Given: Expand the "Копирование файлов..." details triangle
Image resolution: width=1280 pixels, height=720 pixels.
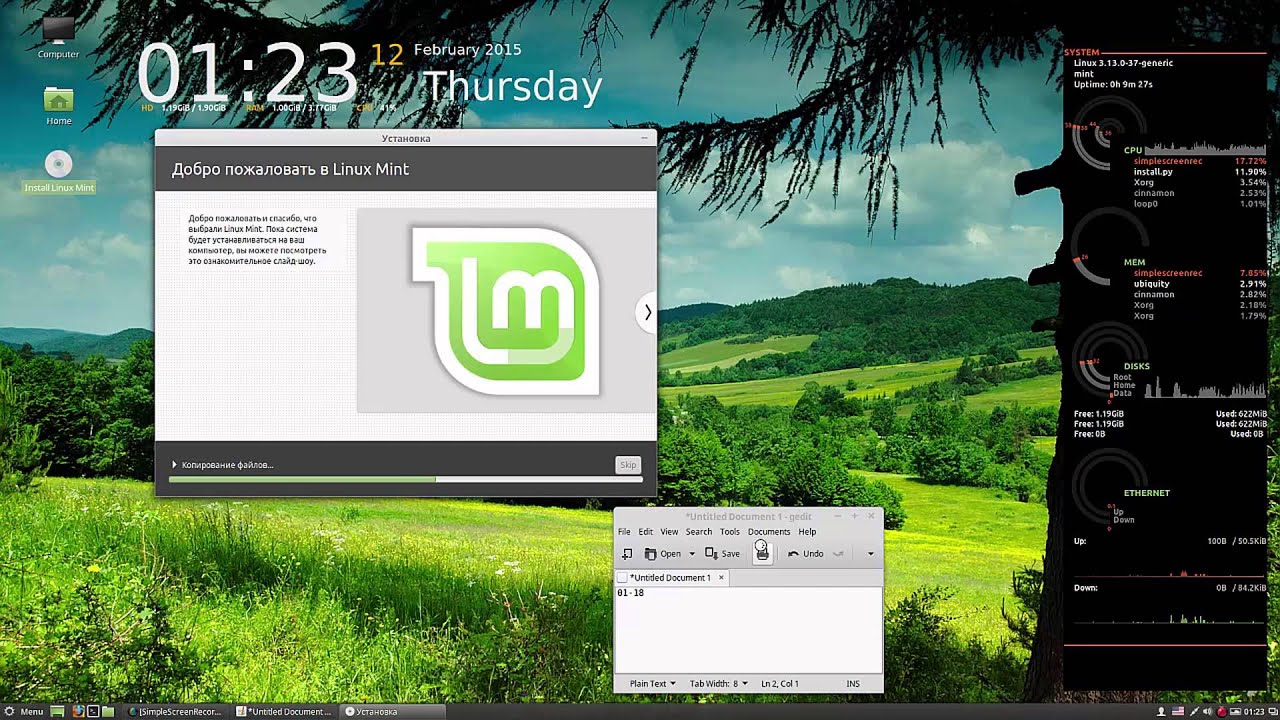Looking at the screenshot, I should (174, 465).
